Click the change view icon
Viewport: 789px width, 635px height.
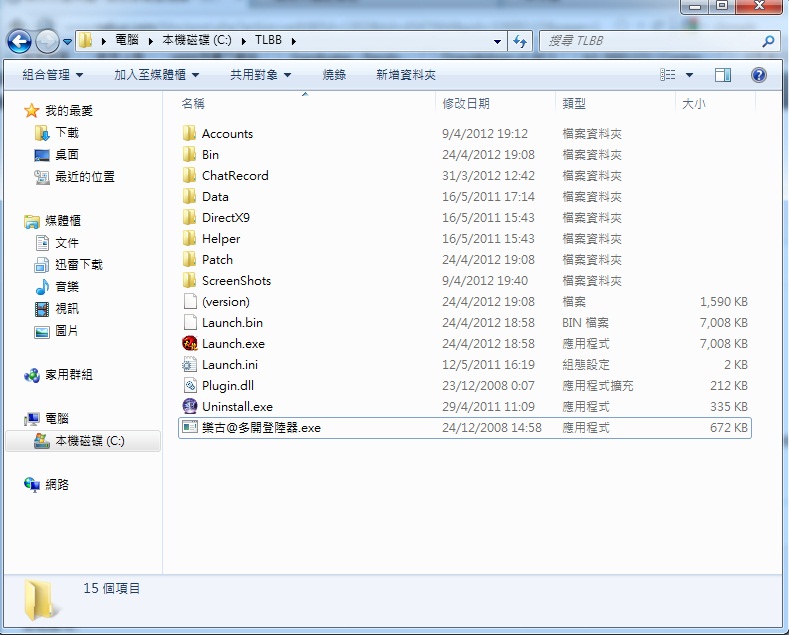[x=668, y=75]
